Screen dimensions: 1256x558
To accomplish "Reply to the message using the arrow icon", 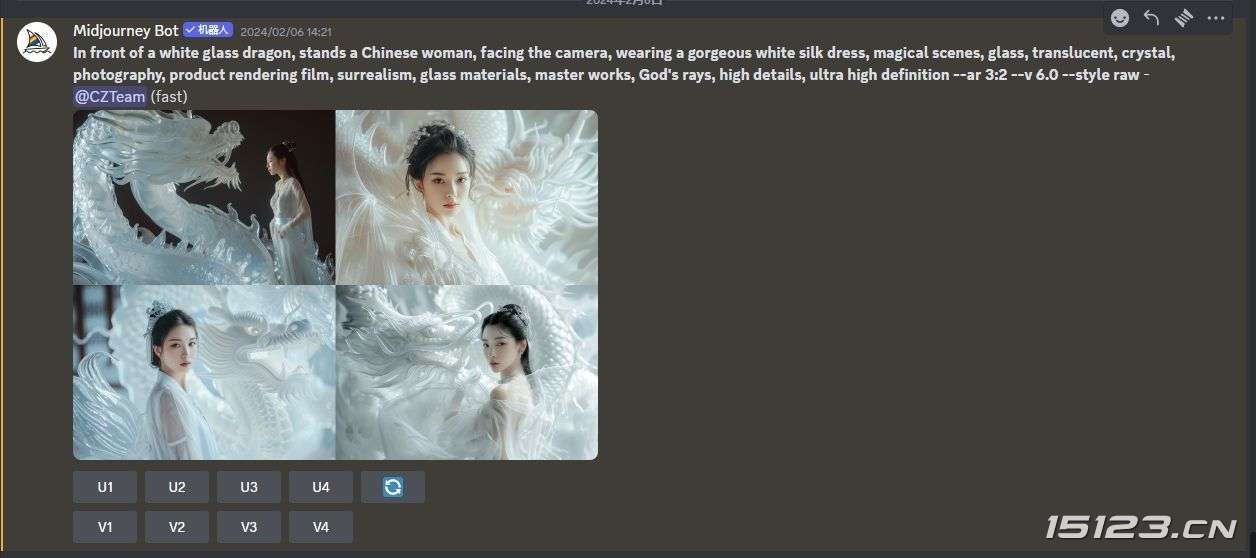I will [x=1152, y=18].
